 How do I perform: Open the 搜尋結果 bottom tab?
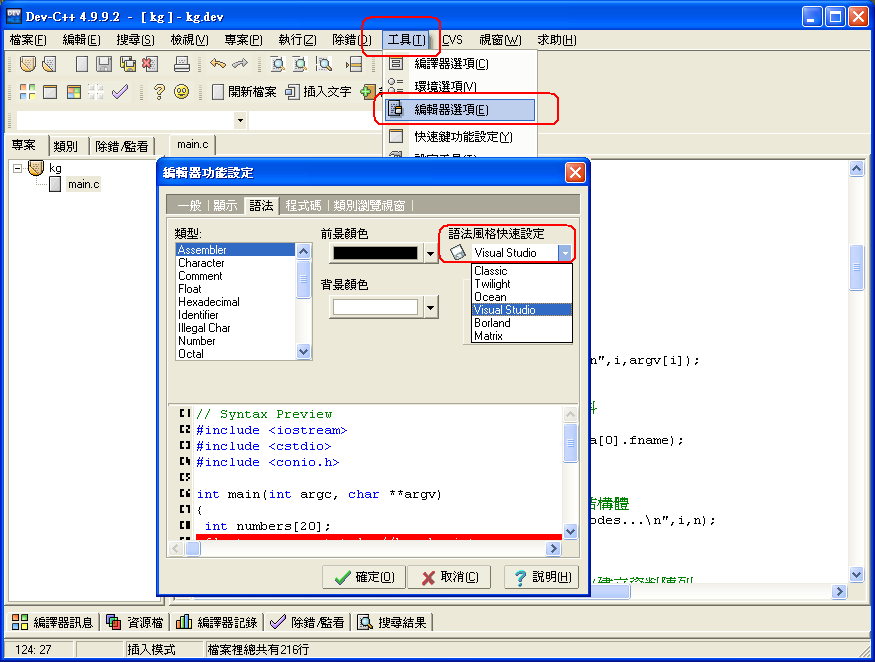click(x=392, y=622)
